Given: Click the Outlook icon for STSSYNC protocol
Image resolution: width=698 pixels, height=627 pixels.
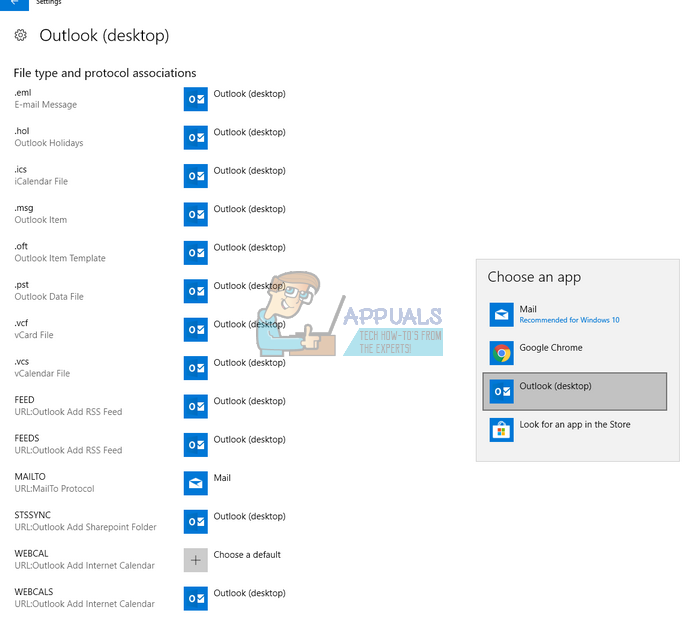Looking at the screenshot, I should click(195, 522).
